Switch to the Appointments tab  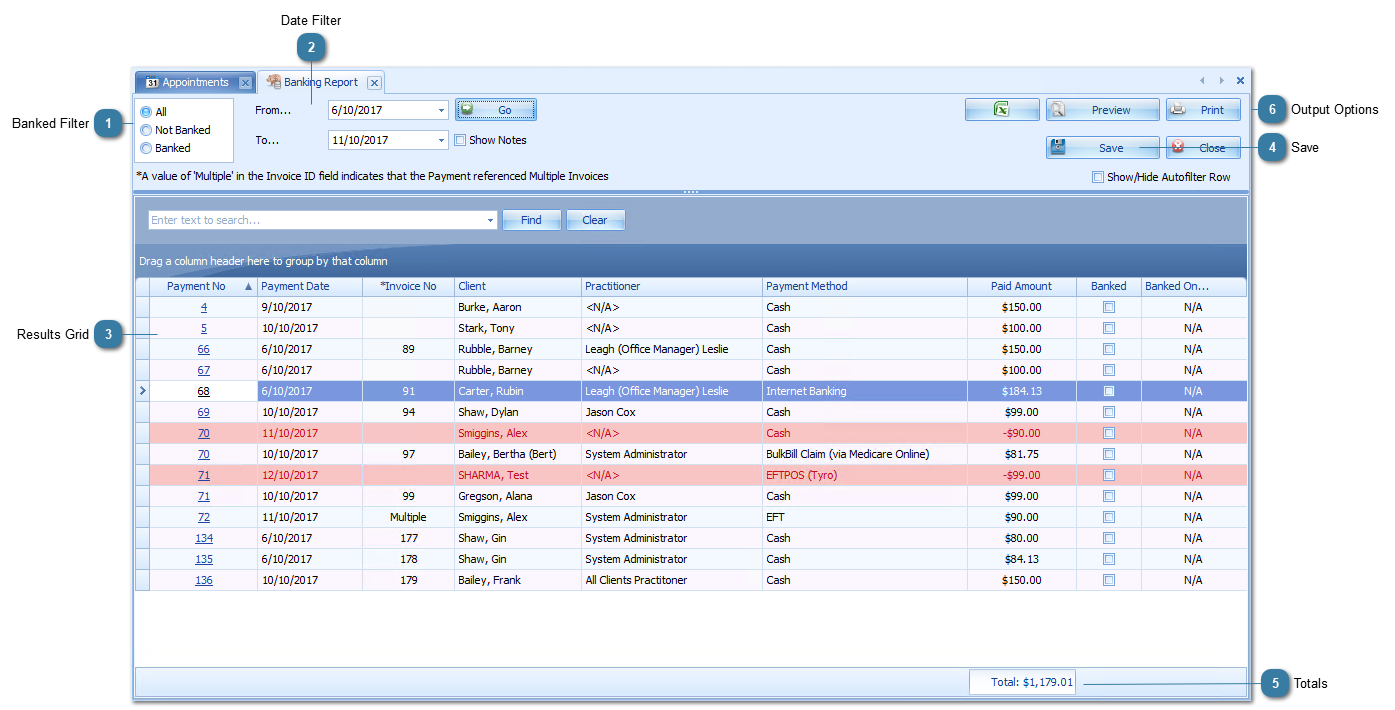pyautogui.click(x=195, y=82)
